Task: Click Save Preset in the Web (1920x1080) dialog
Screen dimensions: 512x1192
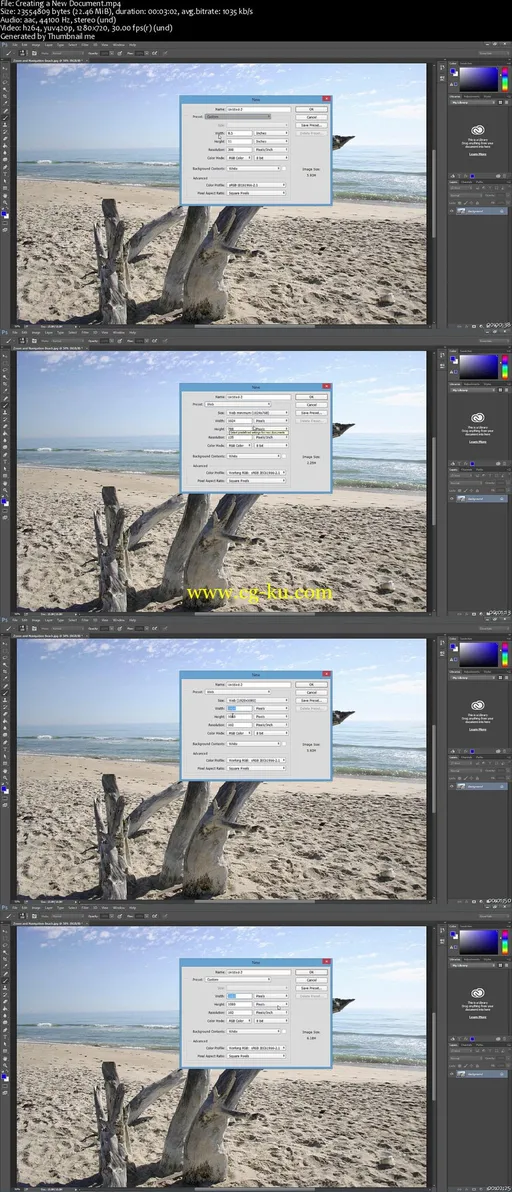Action: click(311, 701)
